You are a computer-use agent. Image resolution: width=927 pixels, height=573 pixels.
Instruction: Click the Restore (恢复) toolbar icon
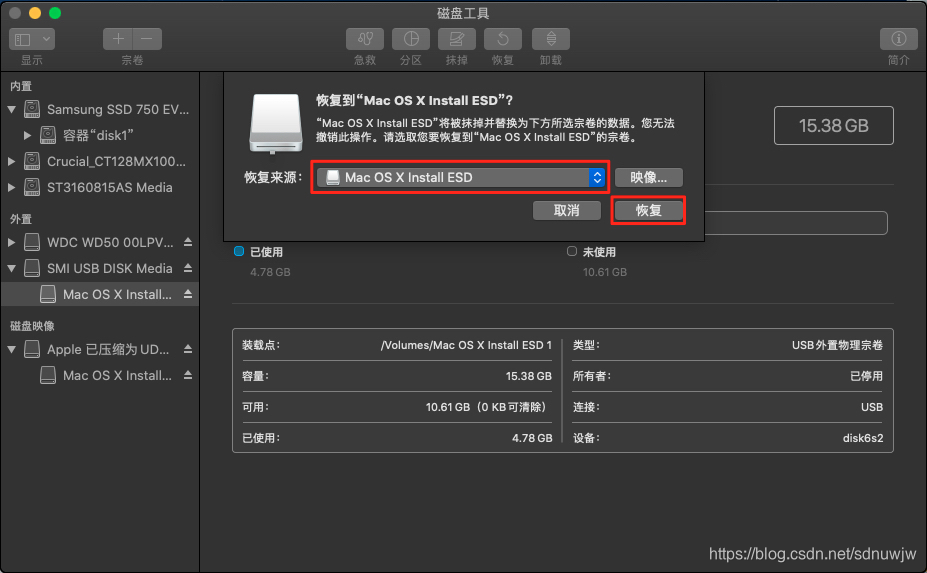click(503, 39)
